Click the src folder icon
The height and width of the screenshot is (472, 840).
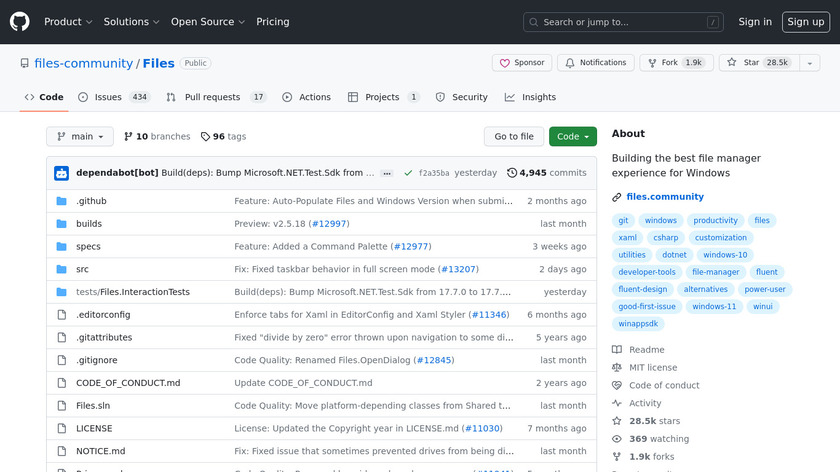61,269
